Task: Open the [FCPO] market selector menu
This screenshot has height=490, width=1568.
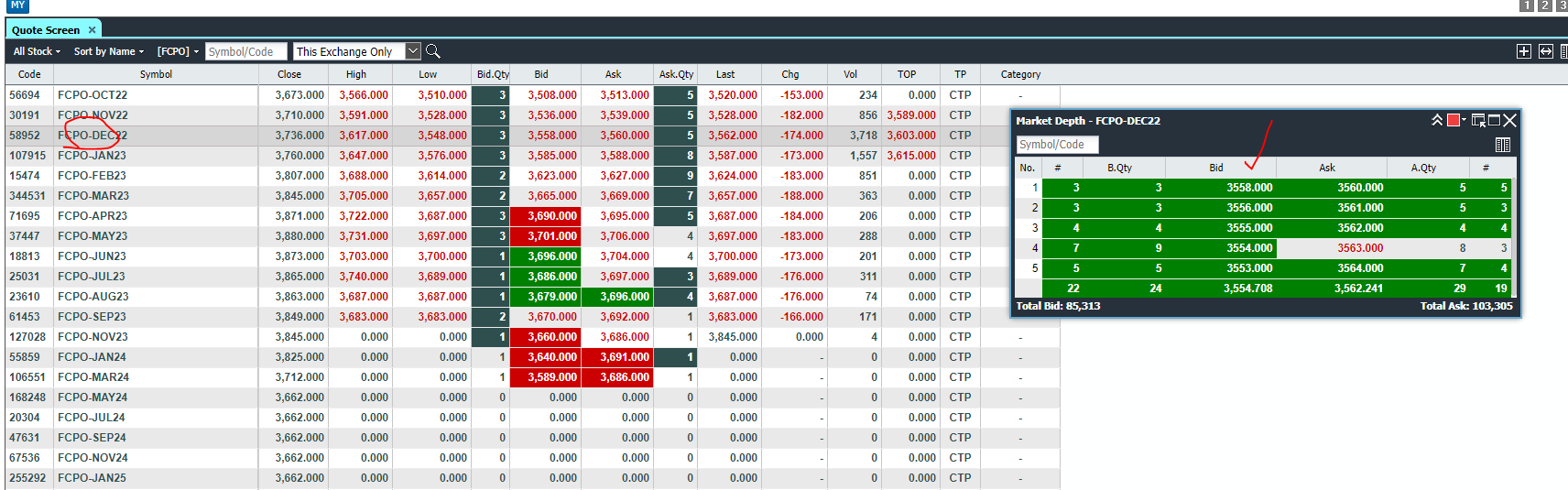Action: tap(178, 51)
